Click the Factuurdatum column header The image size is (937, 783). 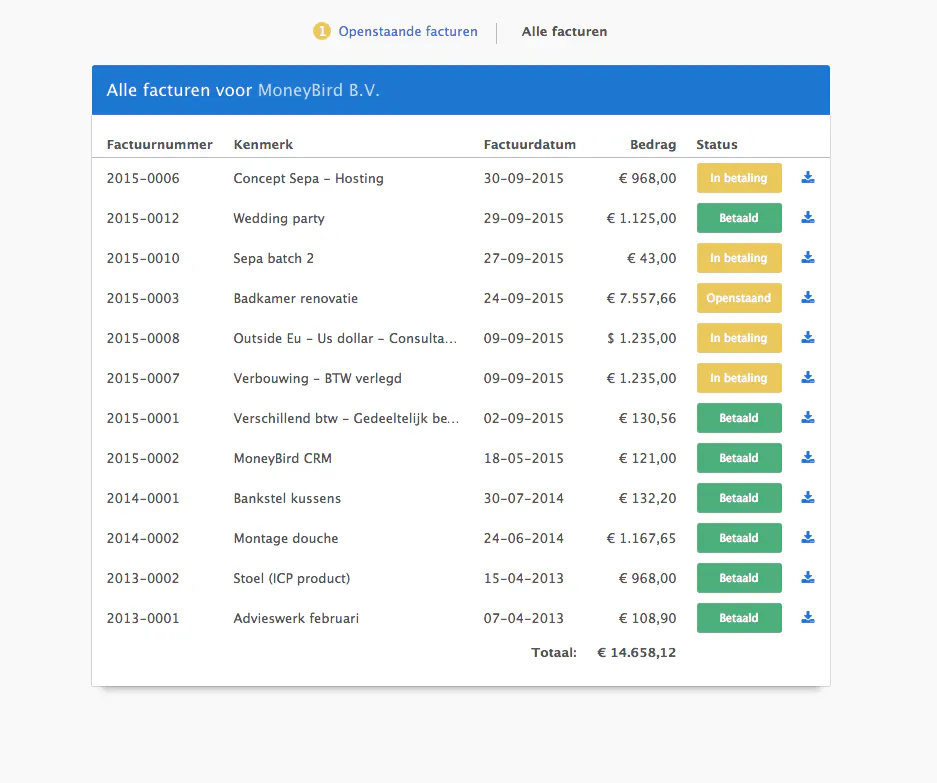point(529,145)
